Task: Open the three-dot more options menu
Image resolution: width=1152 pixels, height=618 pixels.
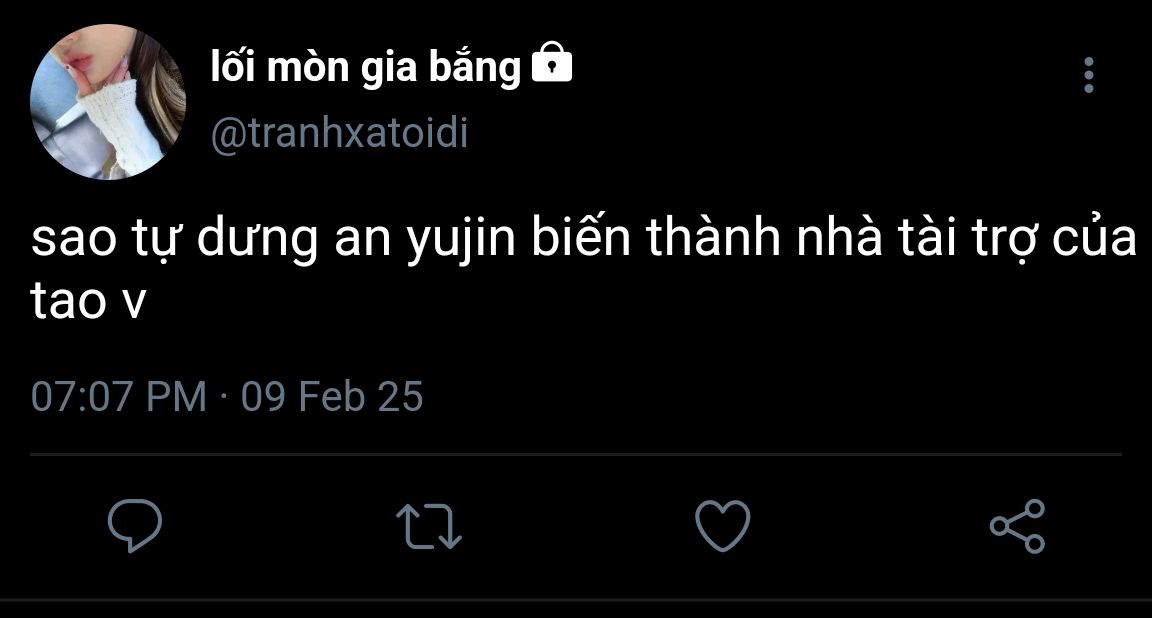Action: [x=1089, y=76]
